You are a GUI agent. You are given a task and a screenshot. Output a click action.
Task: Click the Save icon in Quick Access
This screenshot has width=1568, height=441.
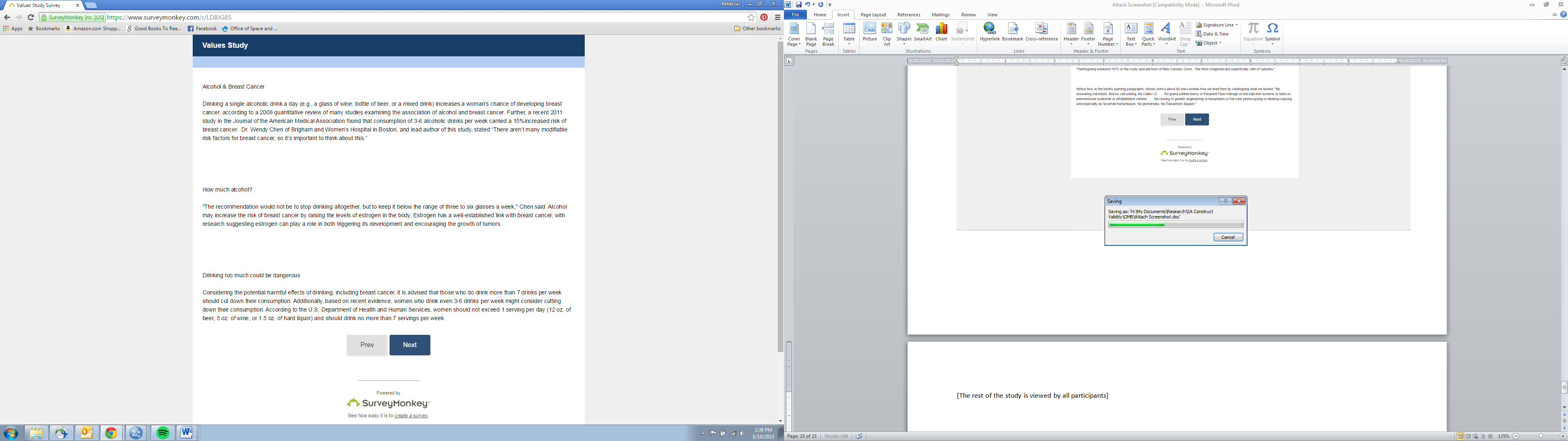pyautogui.click(x=799, y=4)
